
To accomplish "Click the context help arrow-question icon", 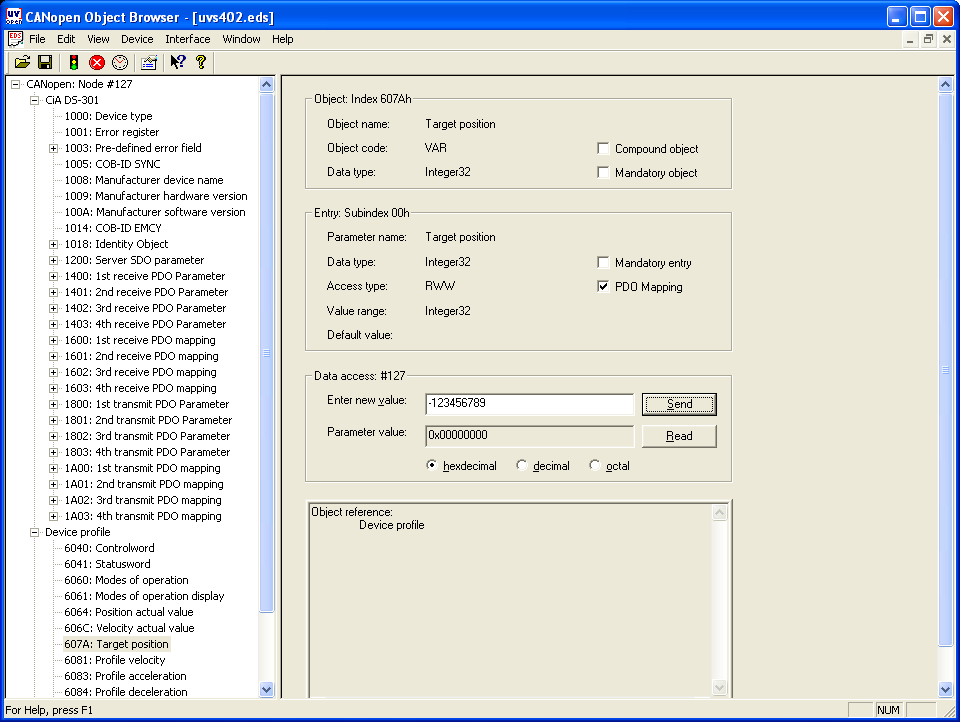I will point(178,62).
